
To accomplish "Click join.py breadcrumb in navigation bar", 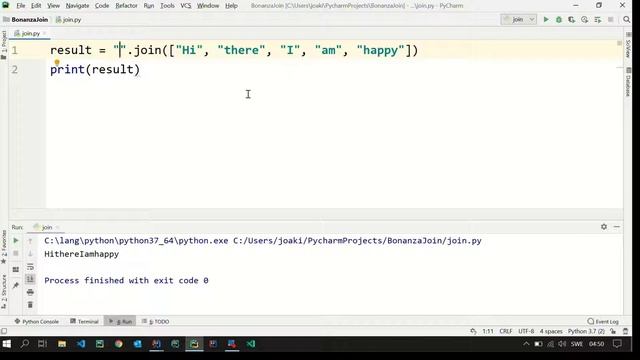I will (x=72, y=20).
